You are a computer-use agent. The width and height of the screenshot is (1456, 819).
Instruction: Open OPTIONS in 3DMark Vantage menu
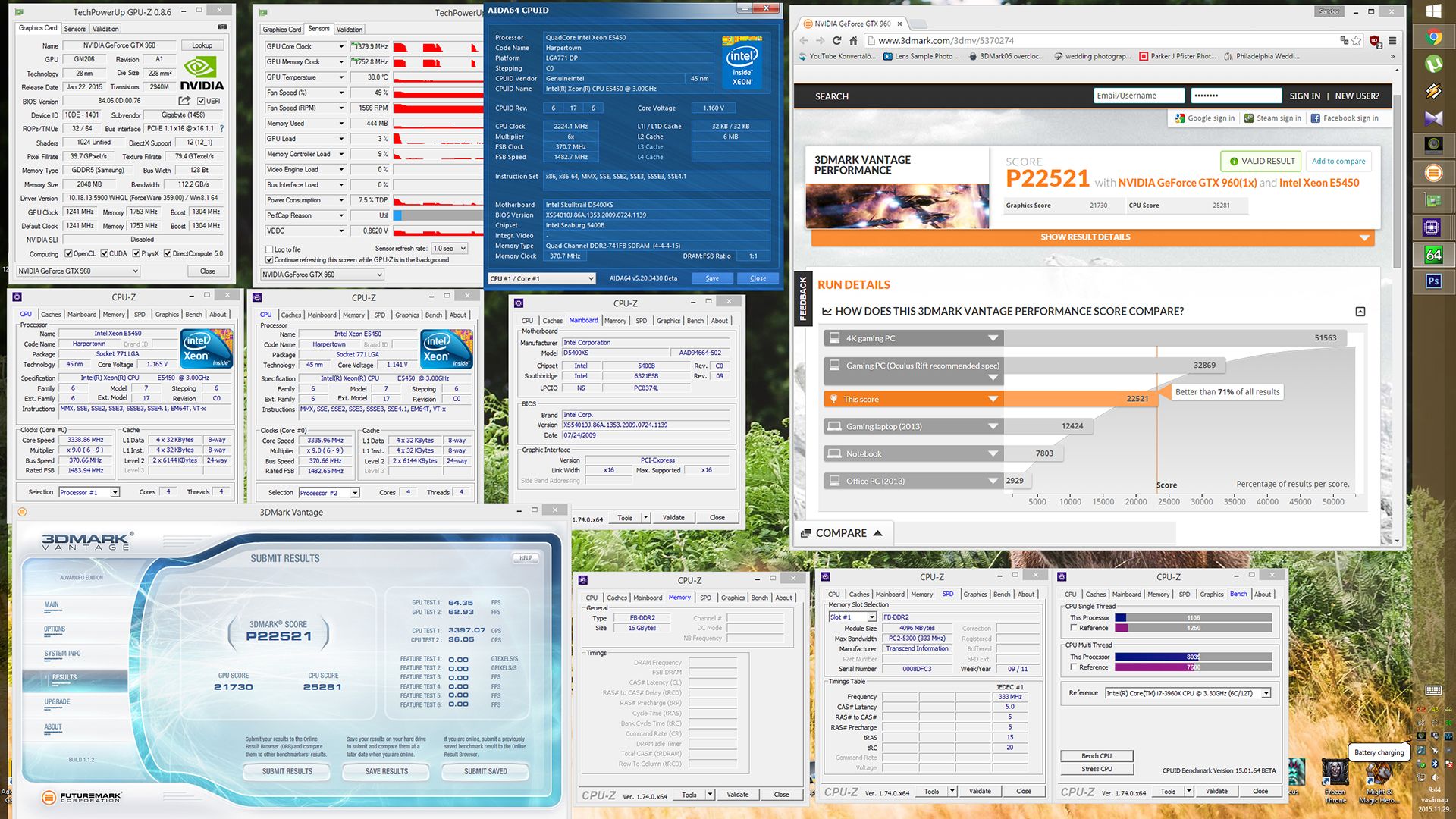point(55,629)
